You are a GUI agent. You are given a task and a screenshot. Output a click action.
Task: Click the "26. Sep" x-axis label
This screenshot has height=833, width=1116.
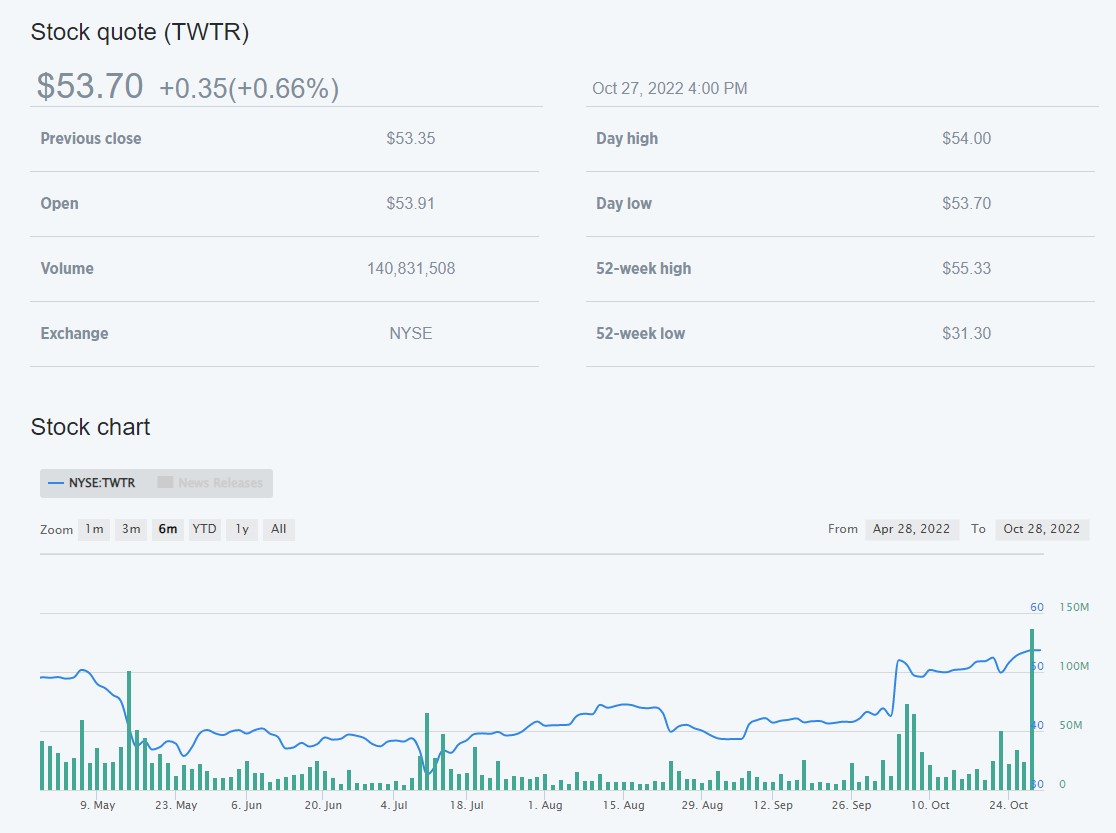pos(851,805)
